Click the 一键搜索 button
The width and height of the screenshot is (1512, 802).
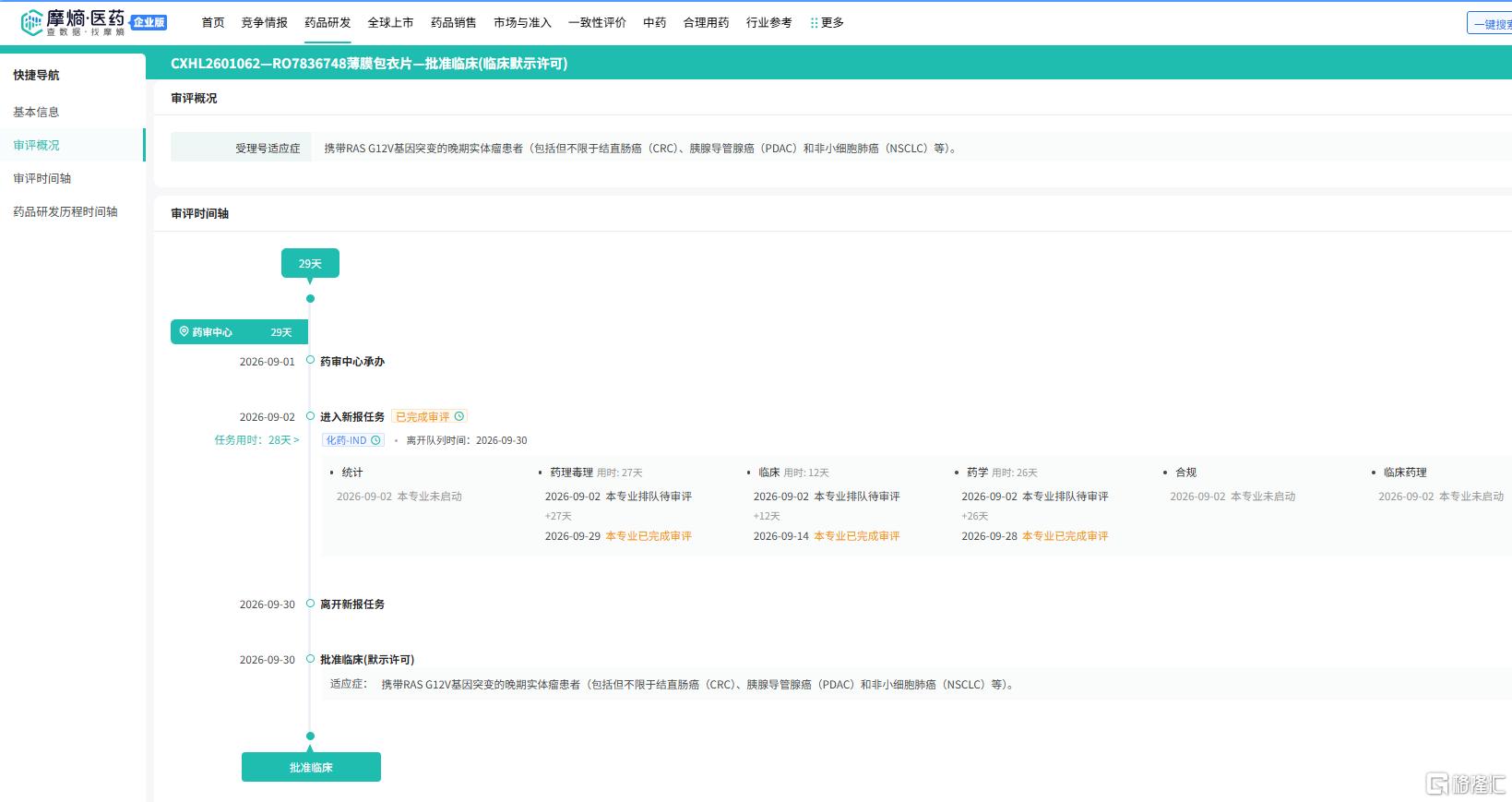(1490, 24)
